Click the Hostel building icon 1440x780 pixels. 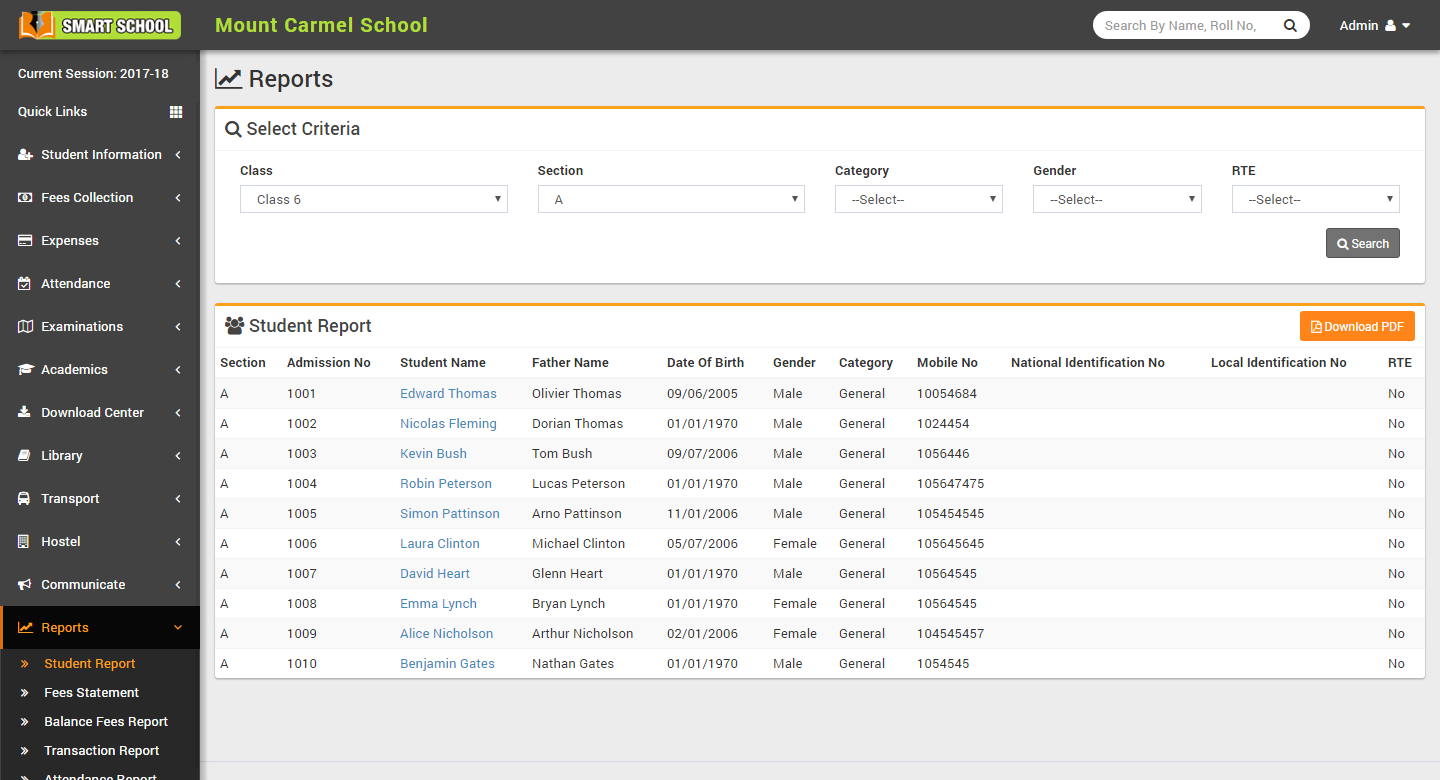(25, 542)
